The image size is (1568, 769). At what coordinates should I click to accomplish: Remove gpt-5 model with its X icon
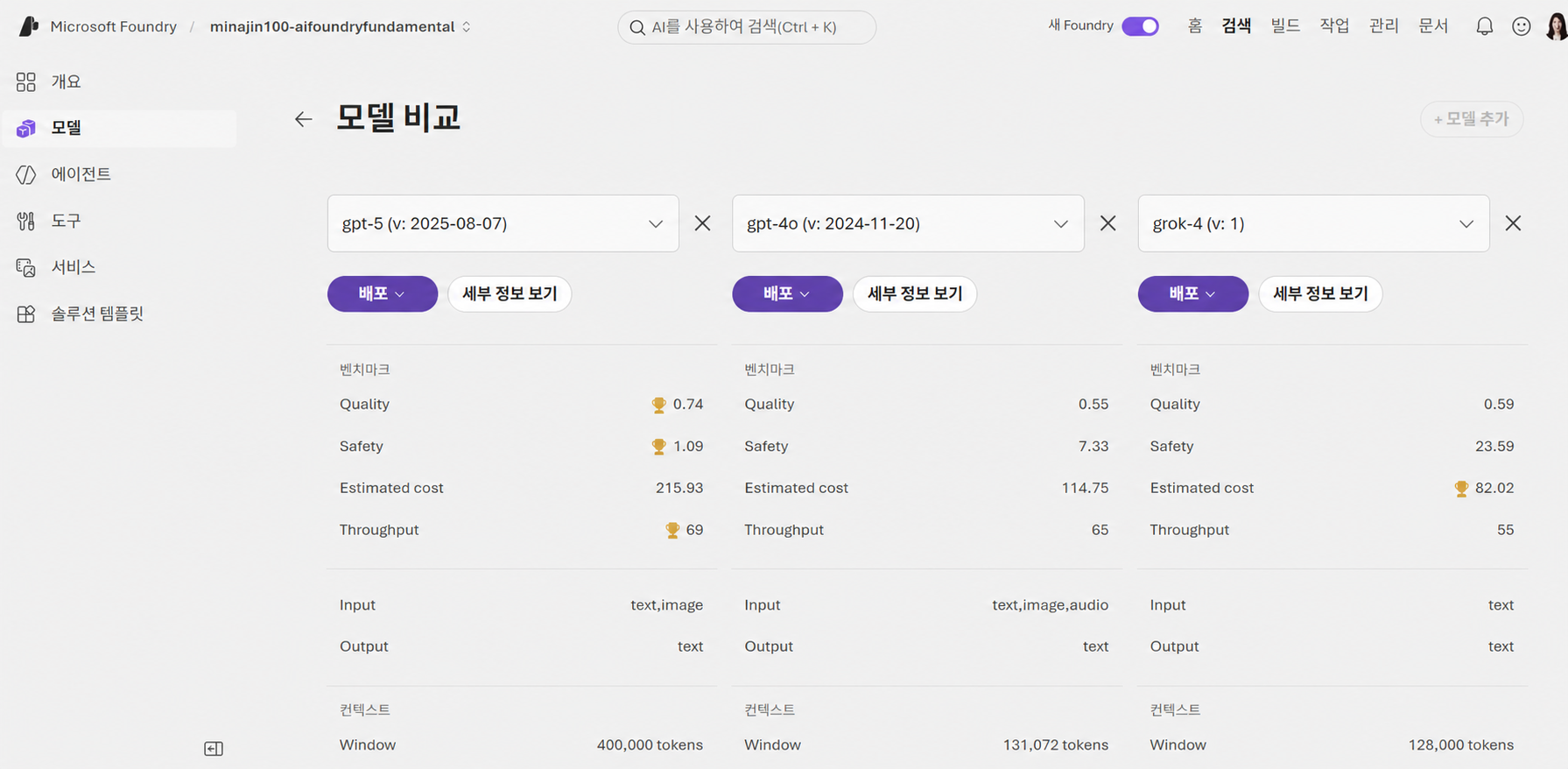point(702,223)
